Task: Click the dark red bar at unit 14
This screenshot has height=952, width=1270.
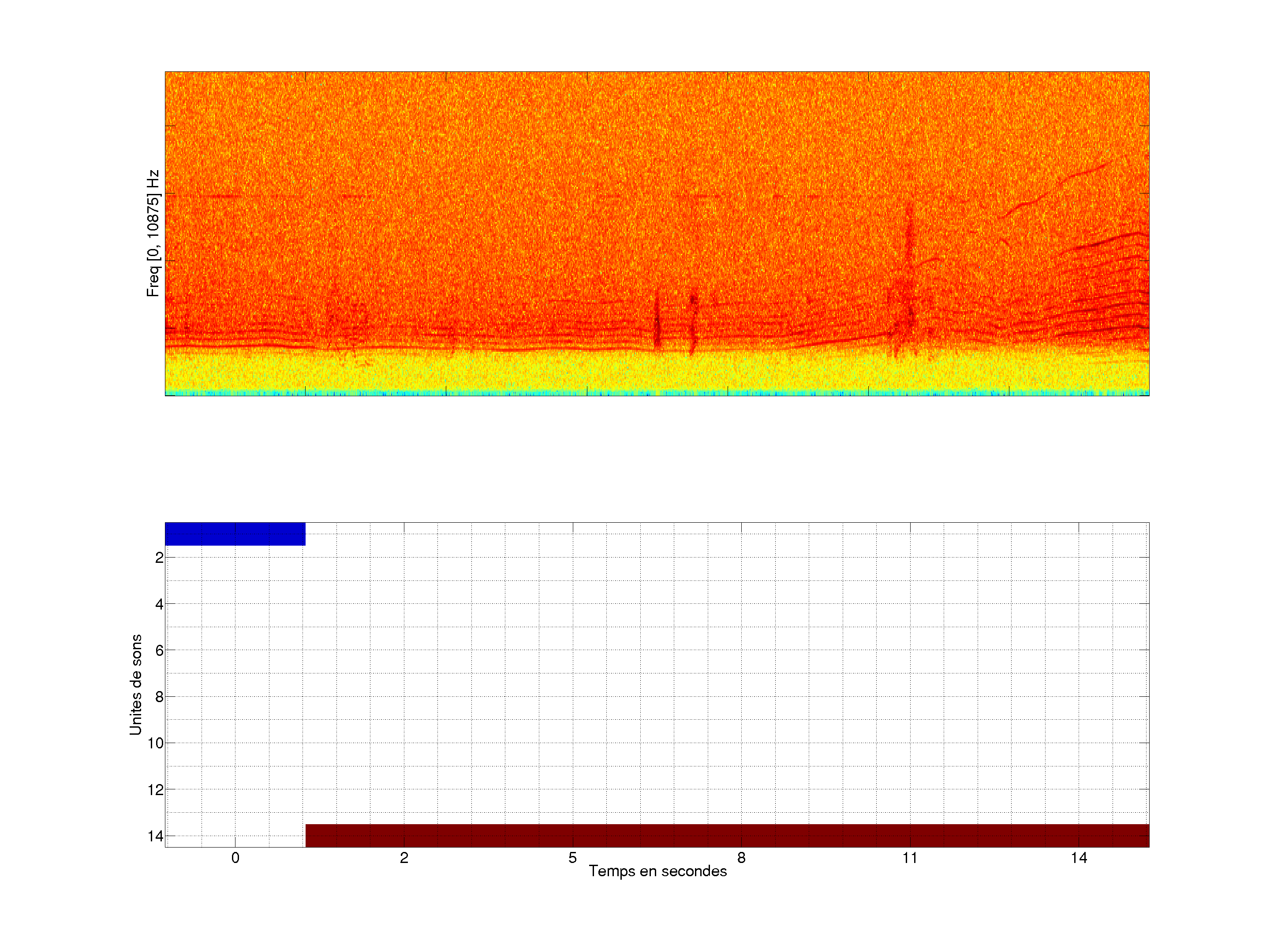Action: point(727,835)
